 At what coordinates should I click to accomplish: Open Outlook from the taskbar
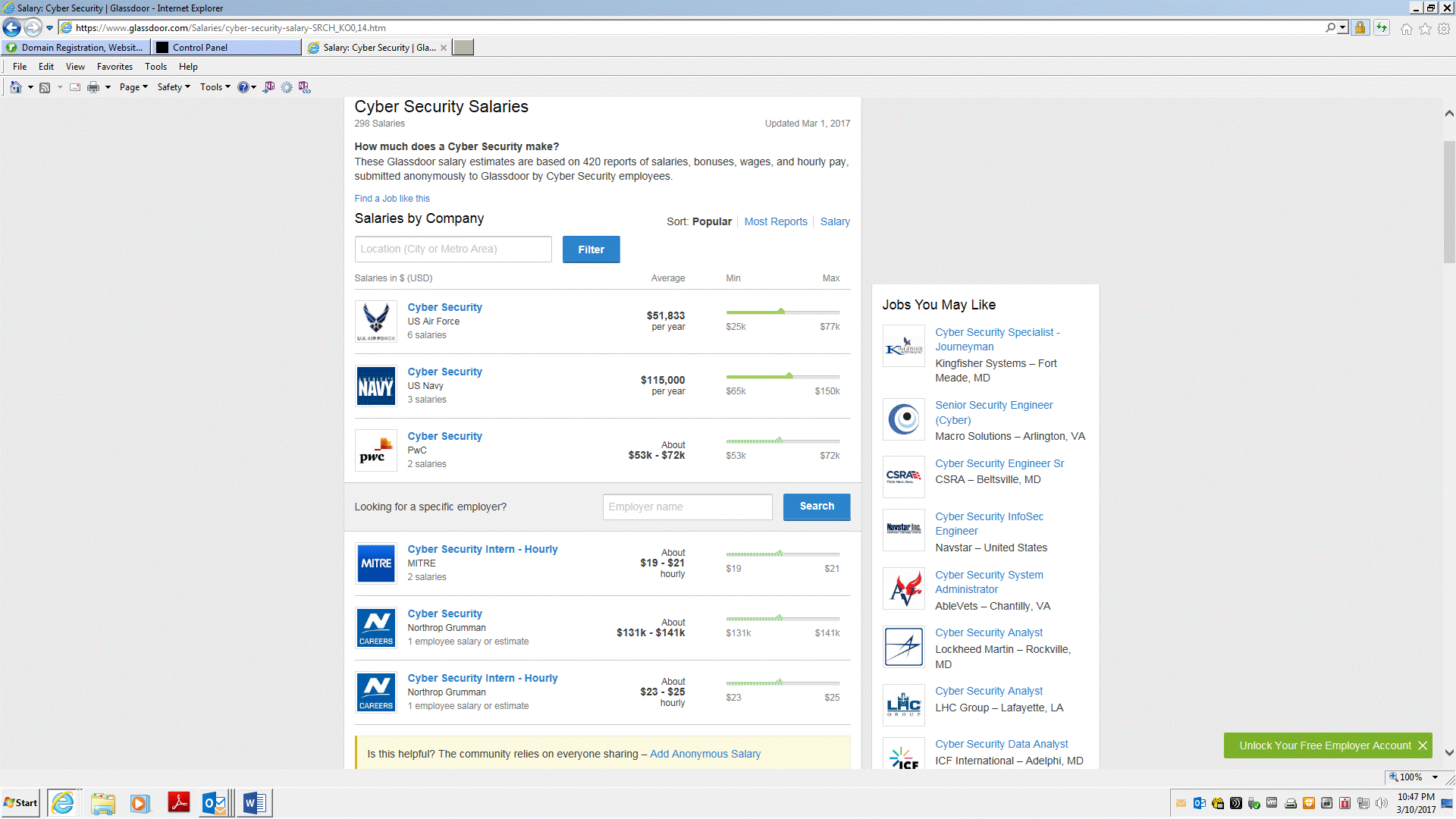pyautogui.click(x=215, y=802)
